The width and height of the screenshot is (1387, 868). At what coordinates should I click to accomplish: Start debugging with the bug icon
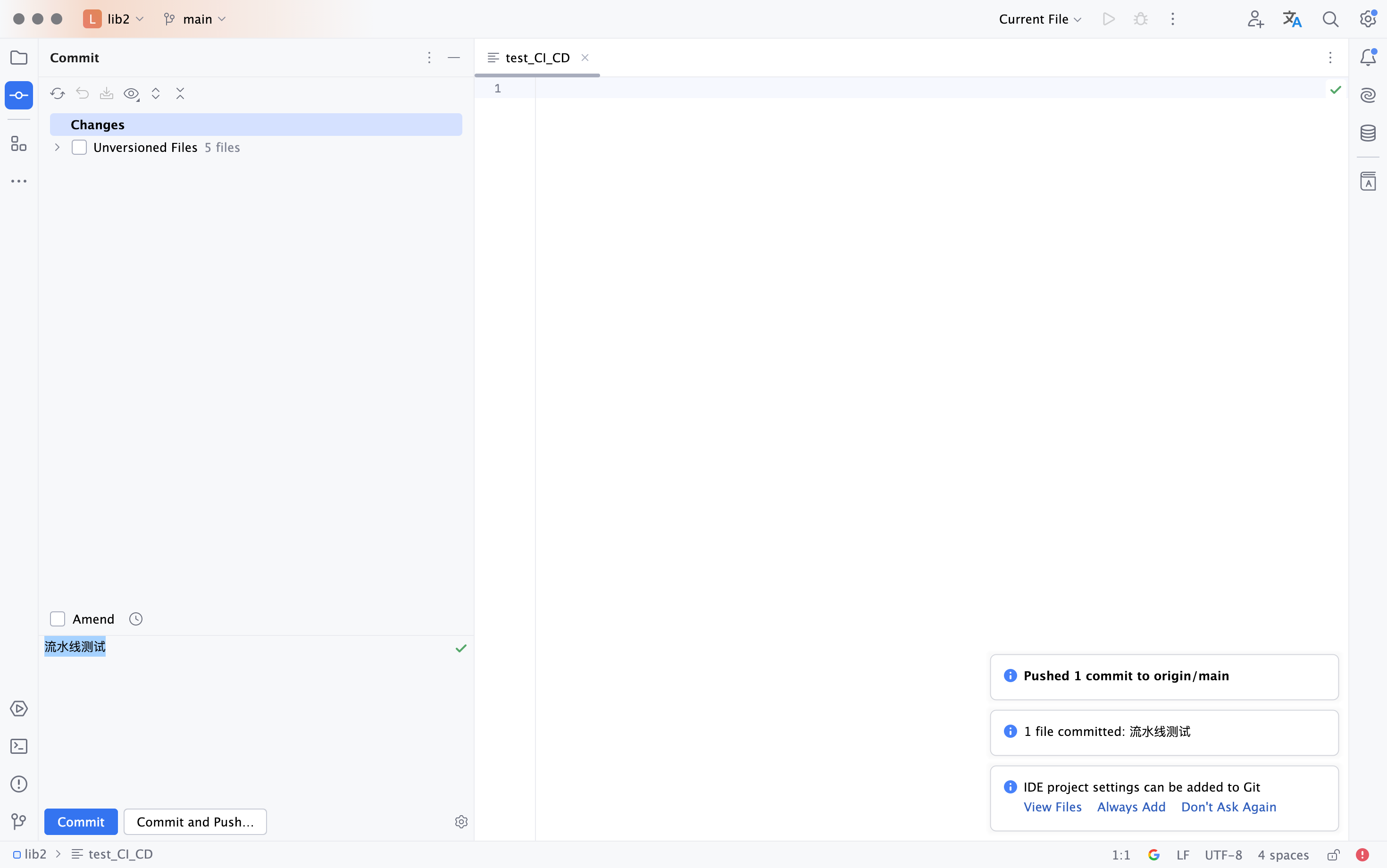1141,19
